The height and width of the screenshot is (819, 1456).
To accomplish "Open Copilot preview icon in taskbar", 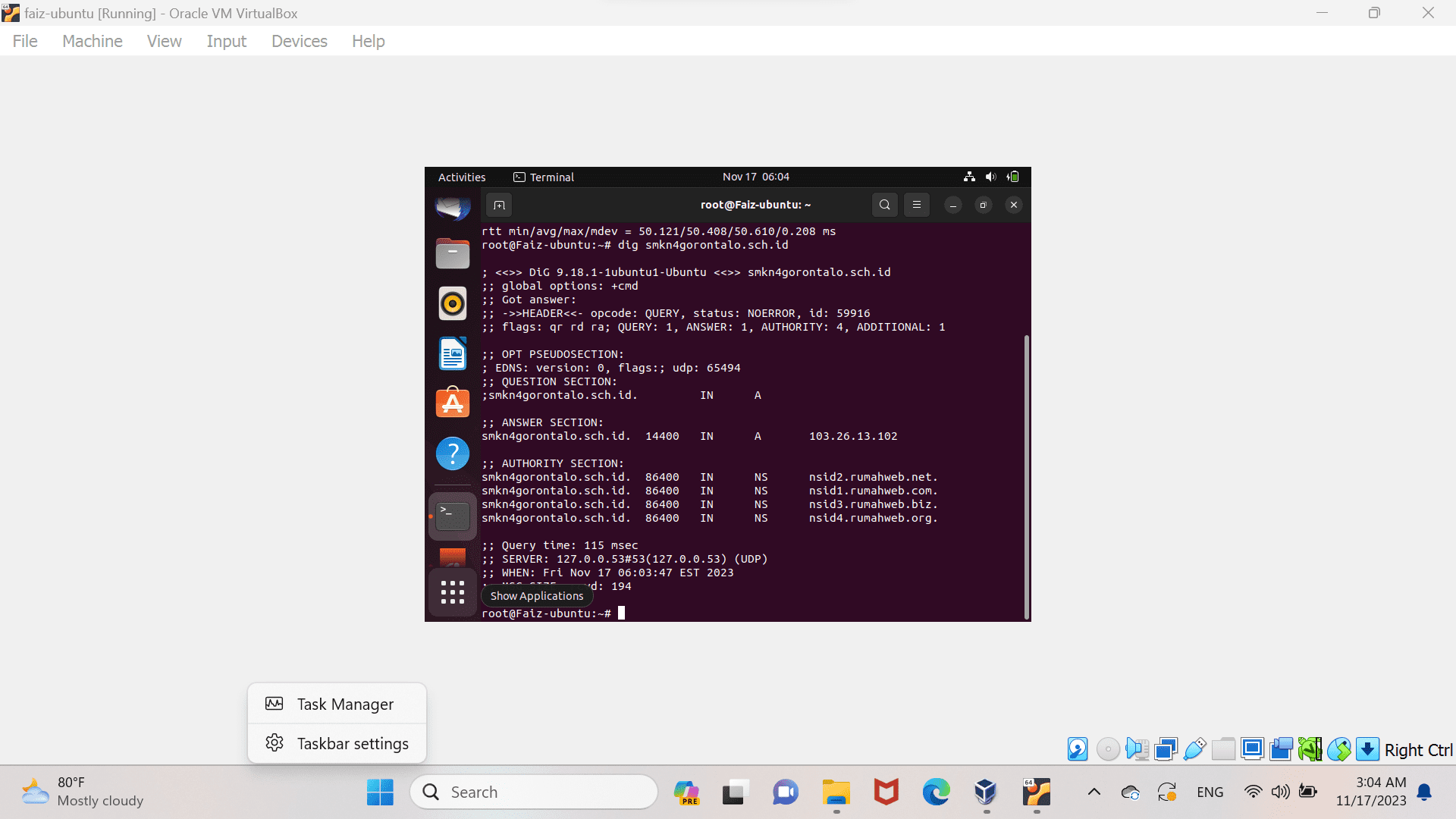I will click(x=686, y=792).
